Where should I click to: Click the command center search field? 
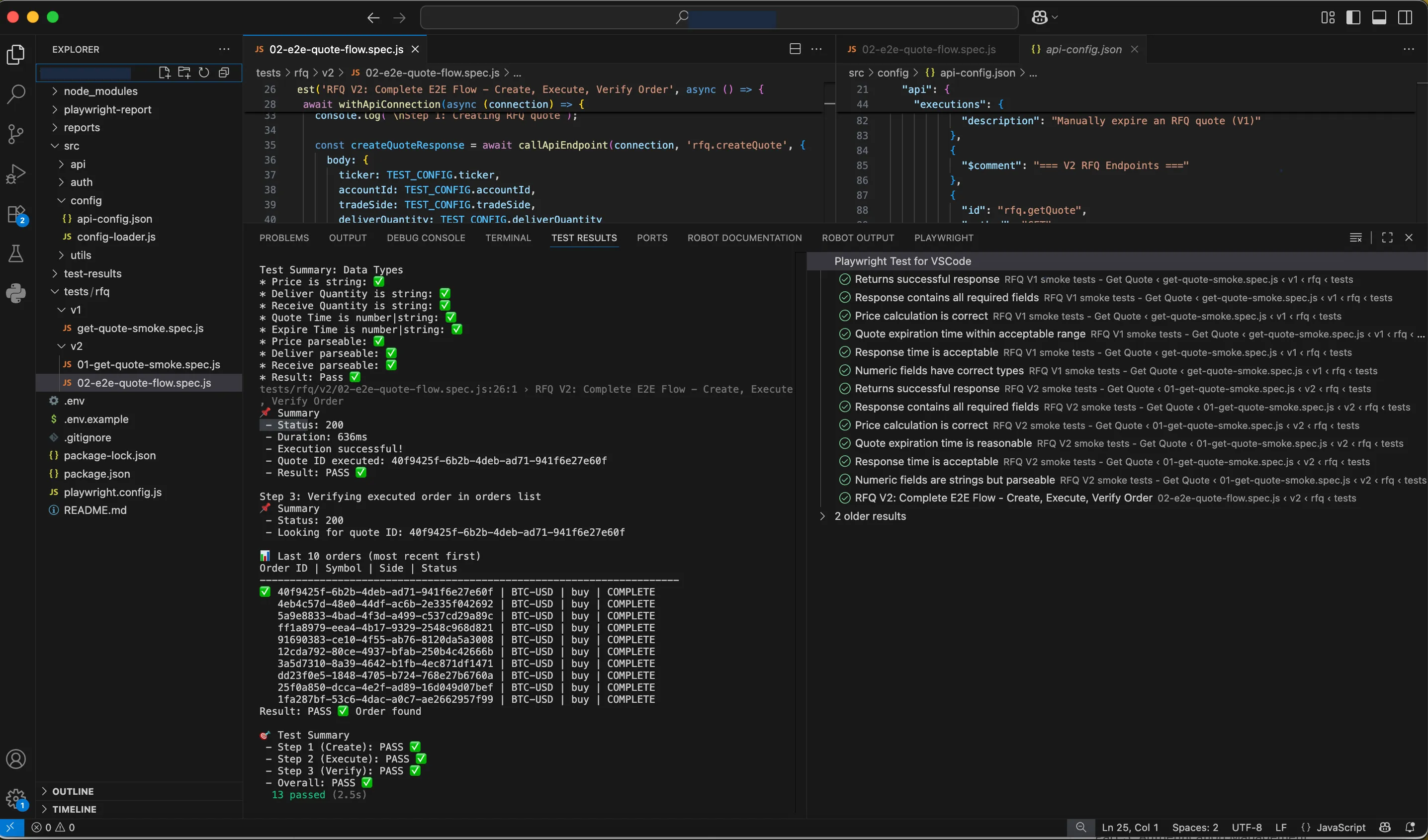718,17
